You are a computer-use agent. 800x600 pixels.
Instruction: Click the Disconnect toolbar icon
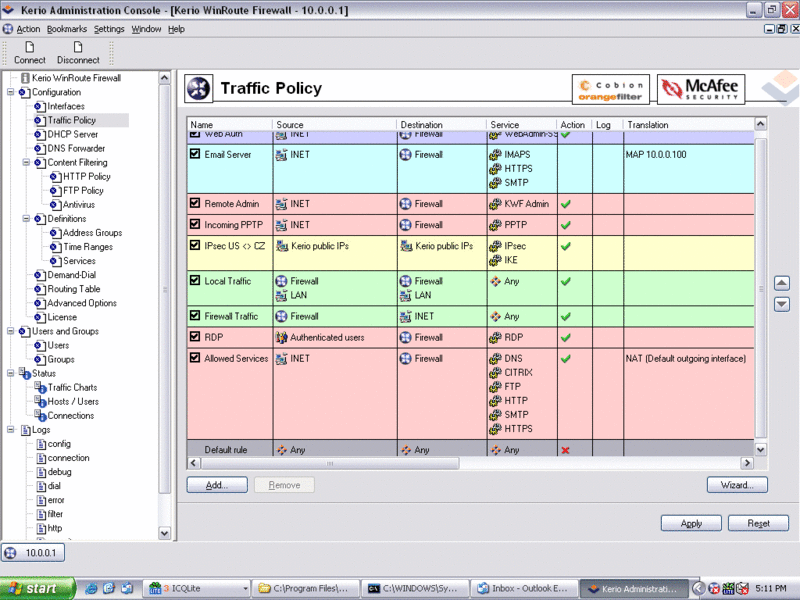tap(78, 47)
